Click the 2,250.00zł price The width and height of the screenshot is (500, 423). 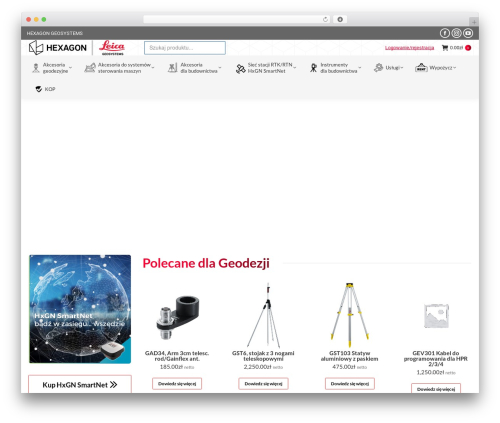[x=258, y=367]
